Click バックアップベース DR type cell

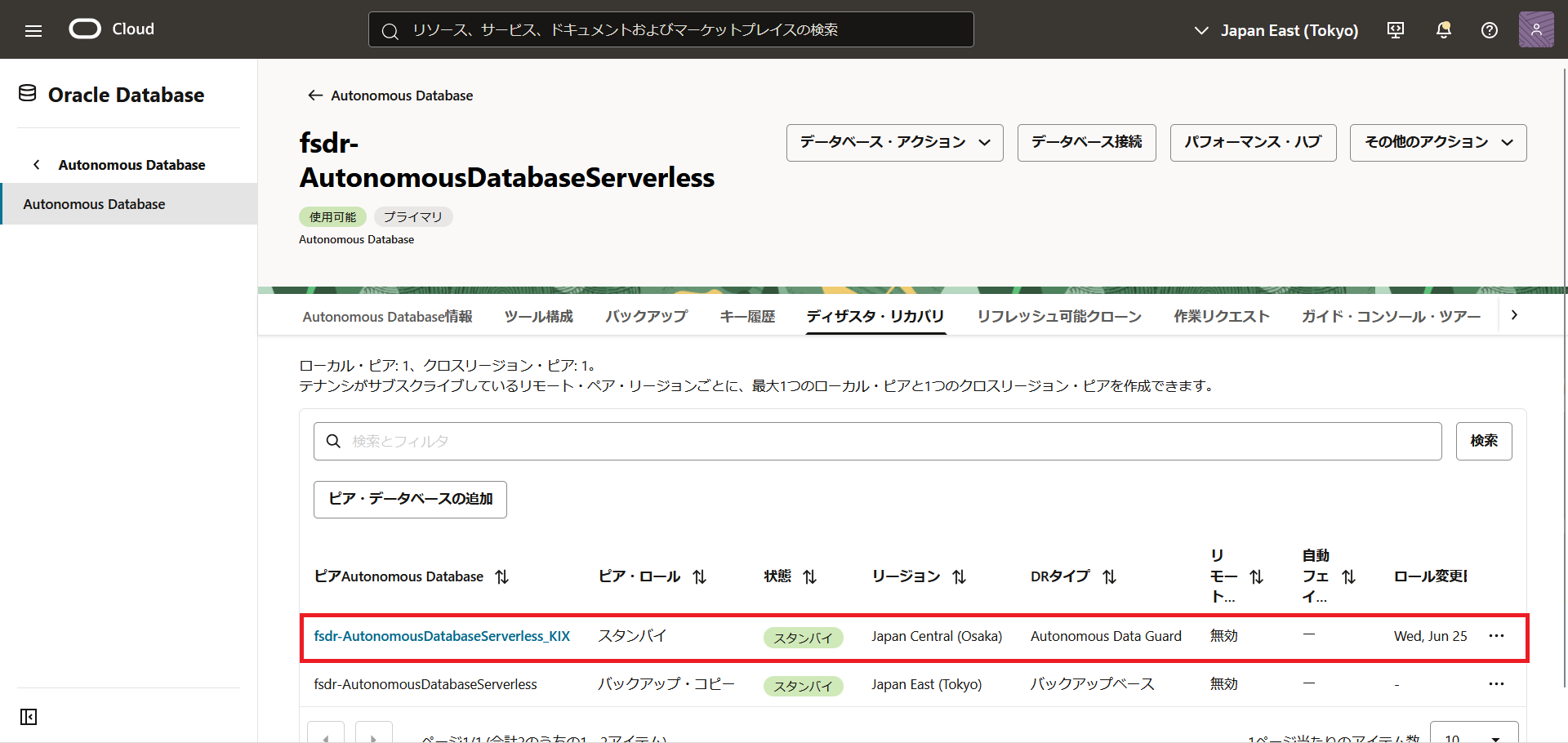tap(1092, 684)
